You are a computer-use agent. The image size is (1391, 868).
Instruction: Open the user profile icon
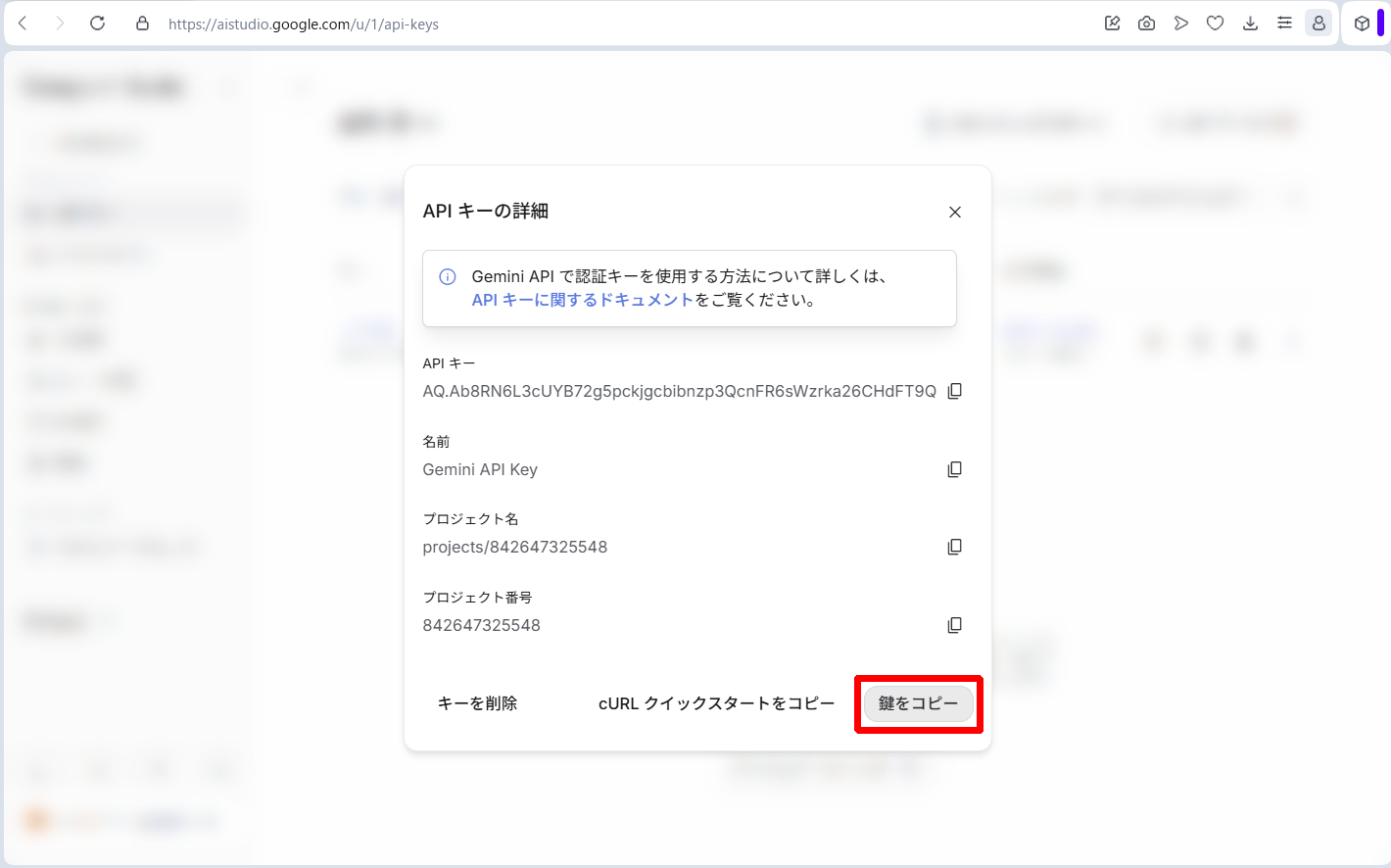pyautogui.click(x=1319, y=24)
